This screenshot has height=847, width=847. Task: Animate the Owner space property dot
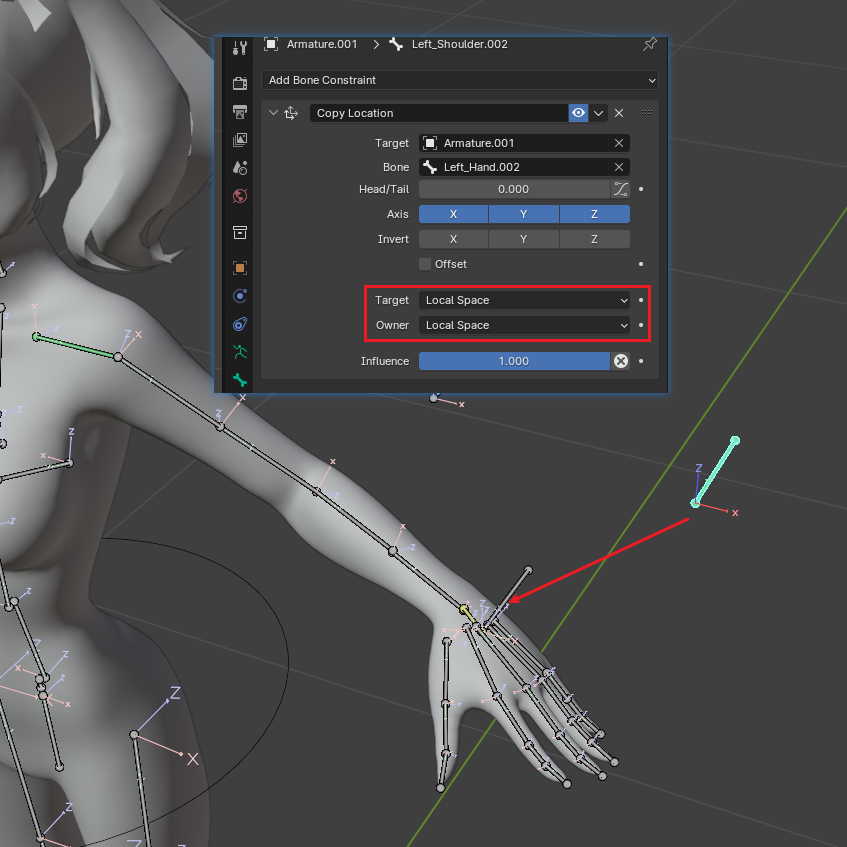[x=641, y=325]
